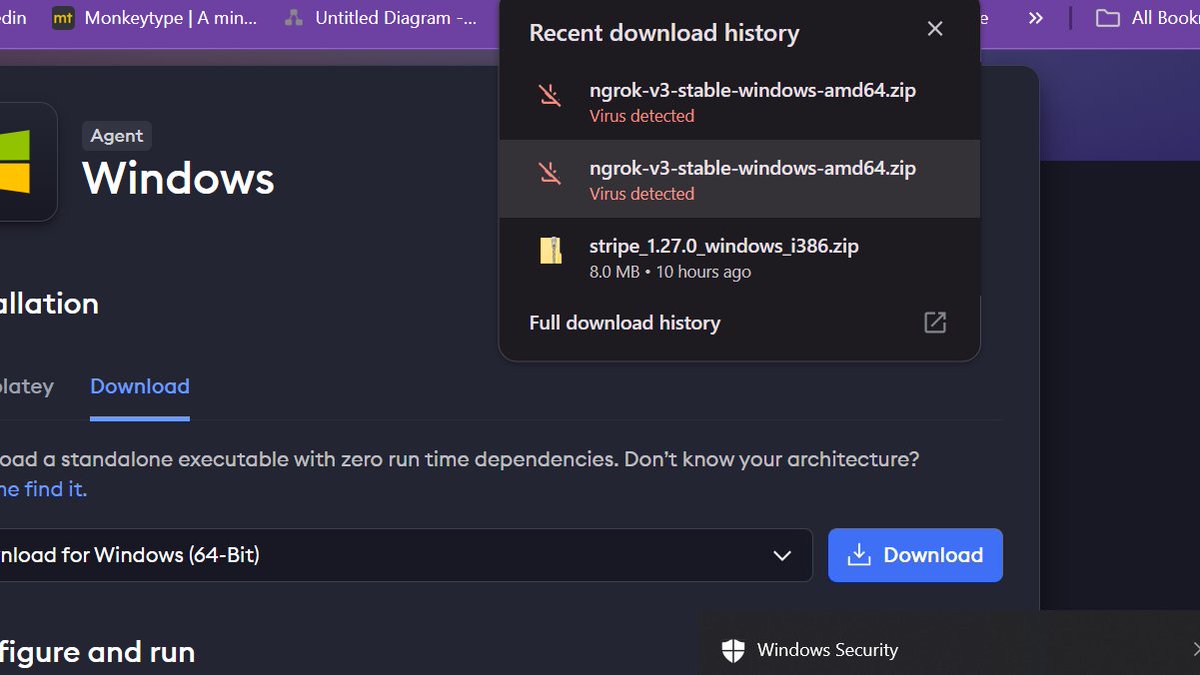
Task: Click the stripe zip file icon
Action: click(551, 250)
